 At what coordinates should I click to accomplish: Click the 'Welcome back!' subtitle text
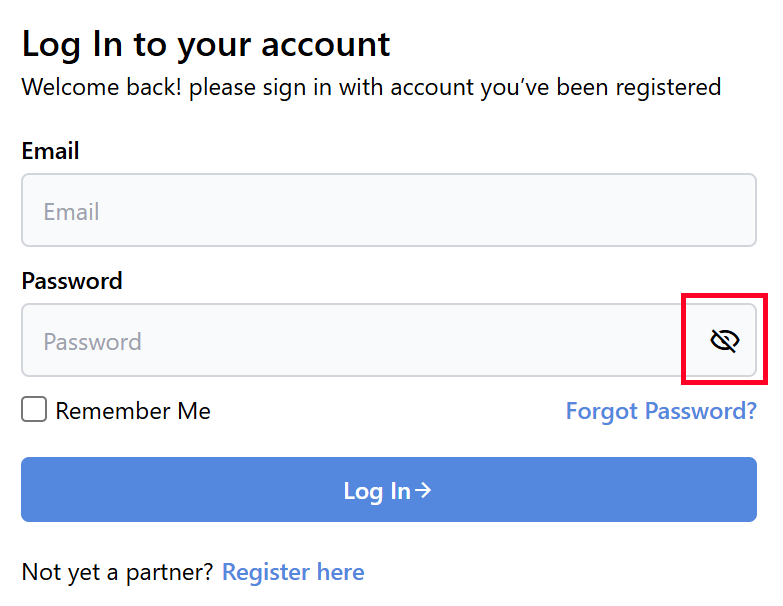pos(371,87)
